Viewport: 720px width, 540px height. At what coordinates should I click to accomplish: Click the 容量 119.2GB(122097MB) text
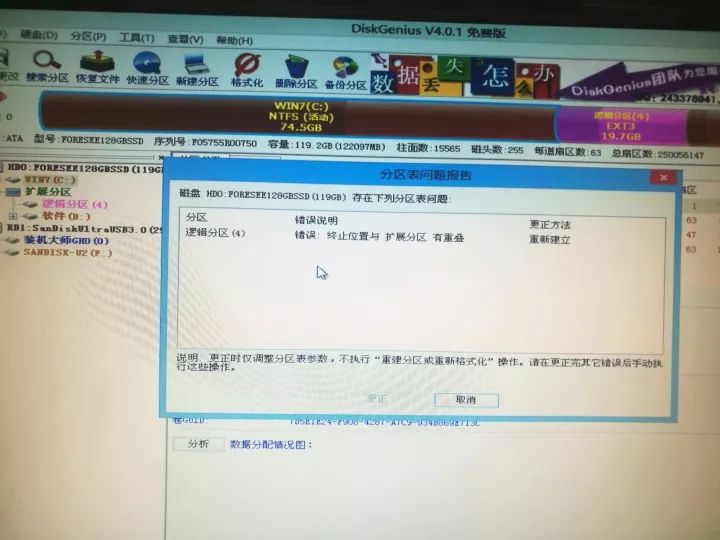click(327, 146)
